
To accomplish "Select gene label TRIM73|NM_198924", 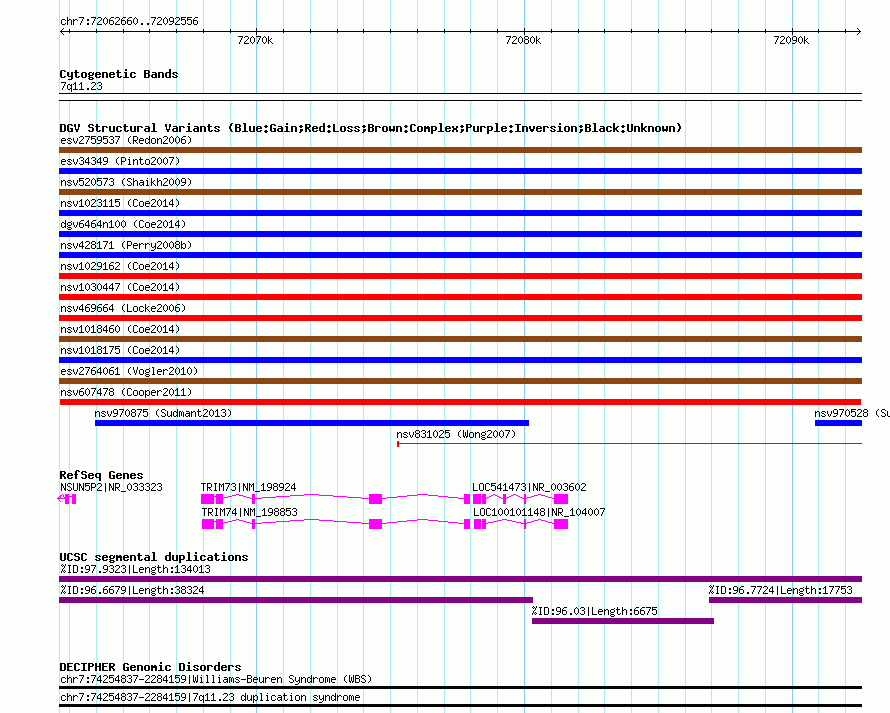I will point(249,487).
